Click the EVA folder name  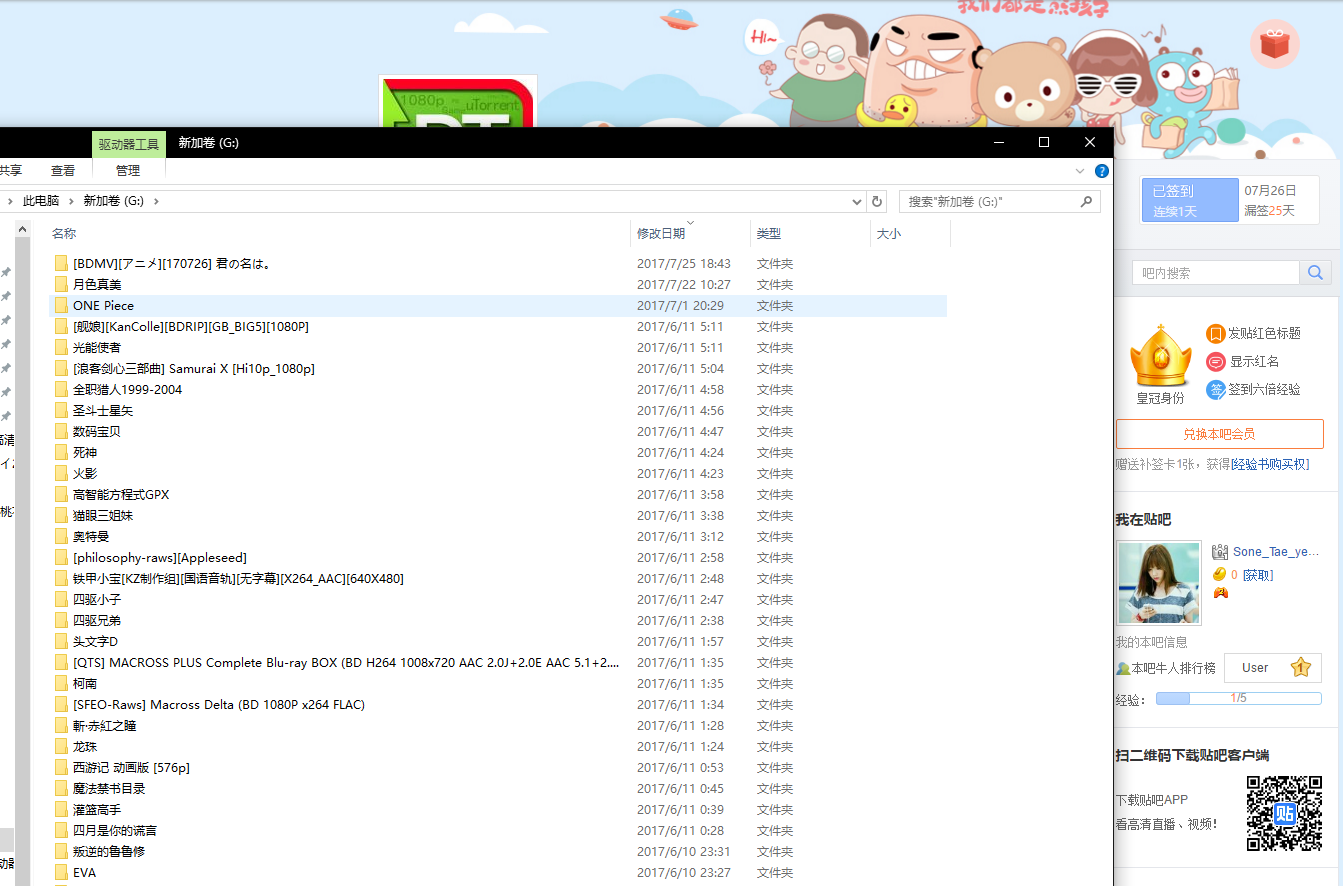(85, 873)
